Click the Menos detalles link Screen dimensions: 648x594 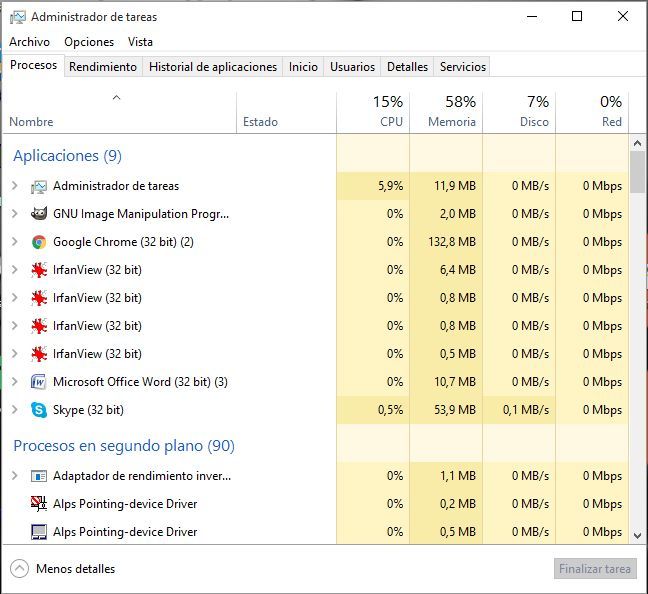pos(75,569)
